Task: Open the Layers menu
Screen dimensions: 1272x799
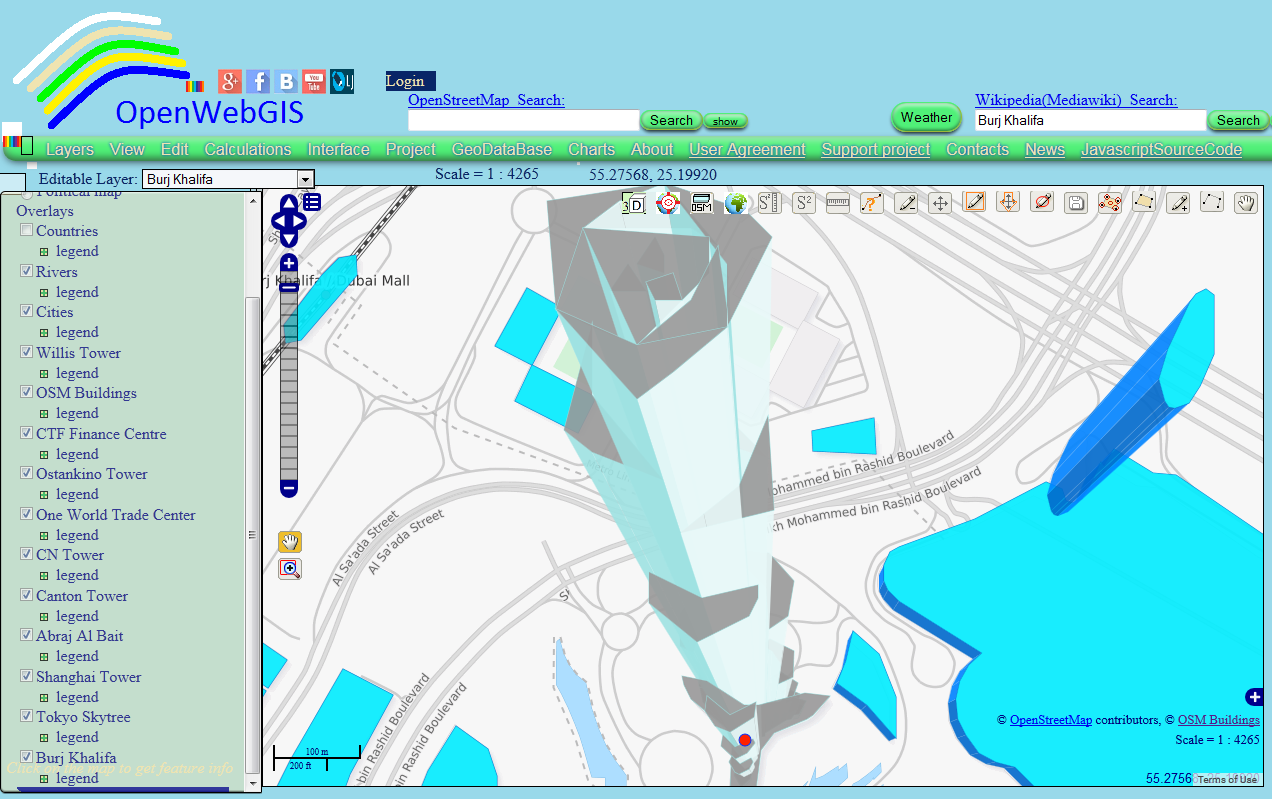Action: [x=69, y=148]
